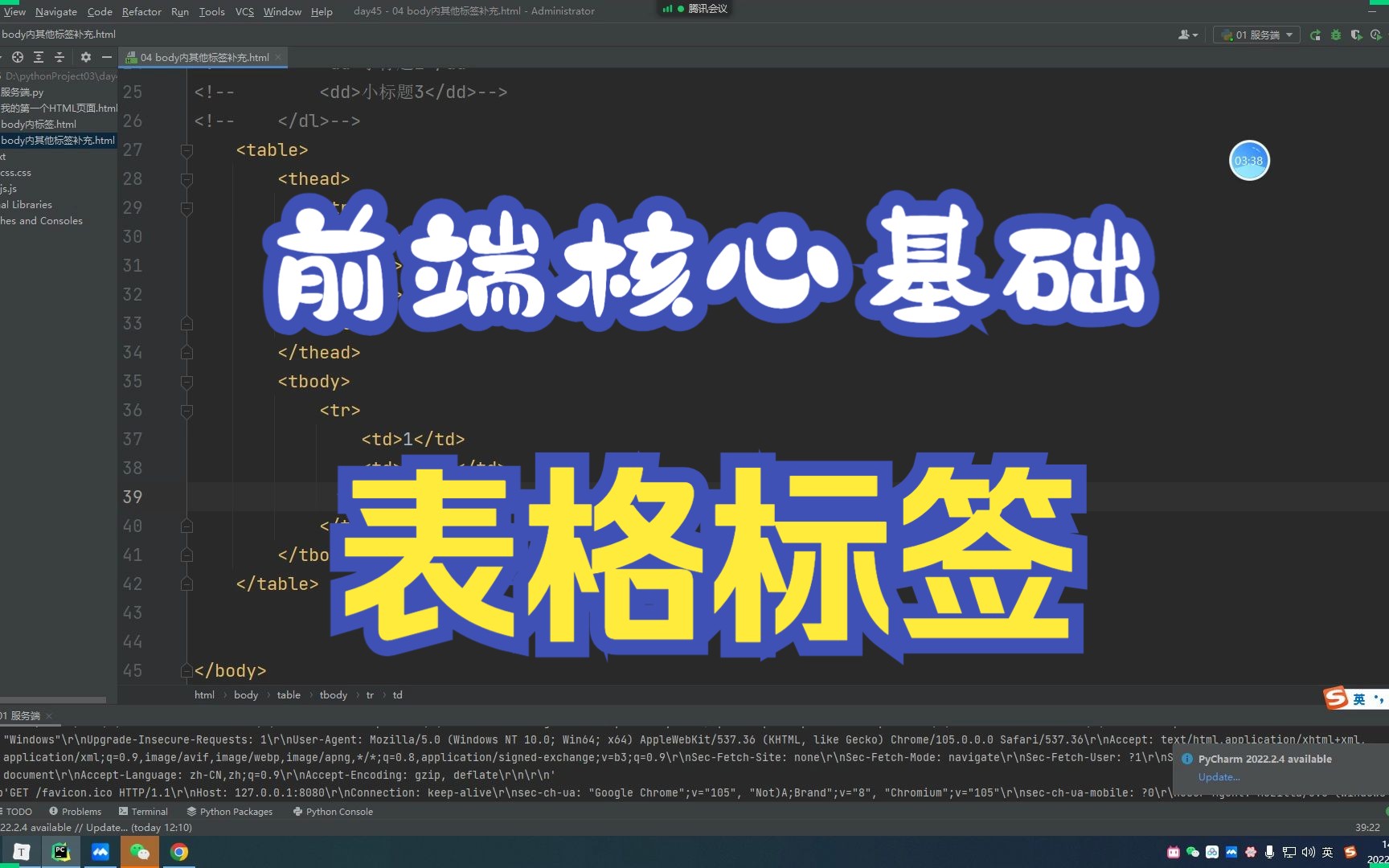Open the Problems tool window
1389x868 pixels.
[82, 812]
